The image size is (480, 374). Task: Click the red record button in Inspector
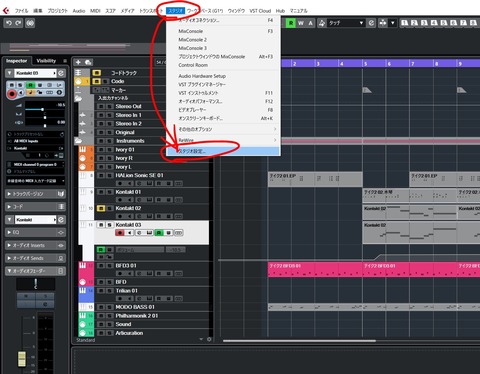(x=12, y=94)
